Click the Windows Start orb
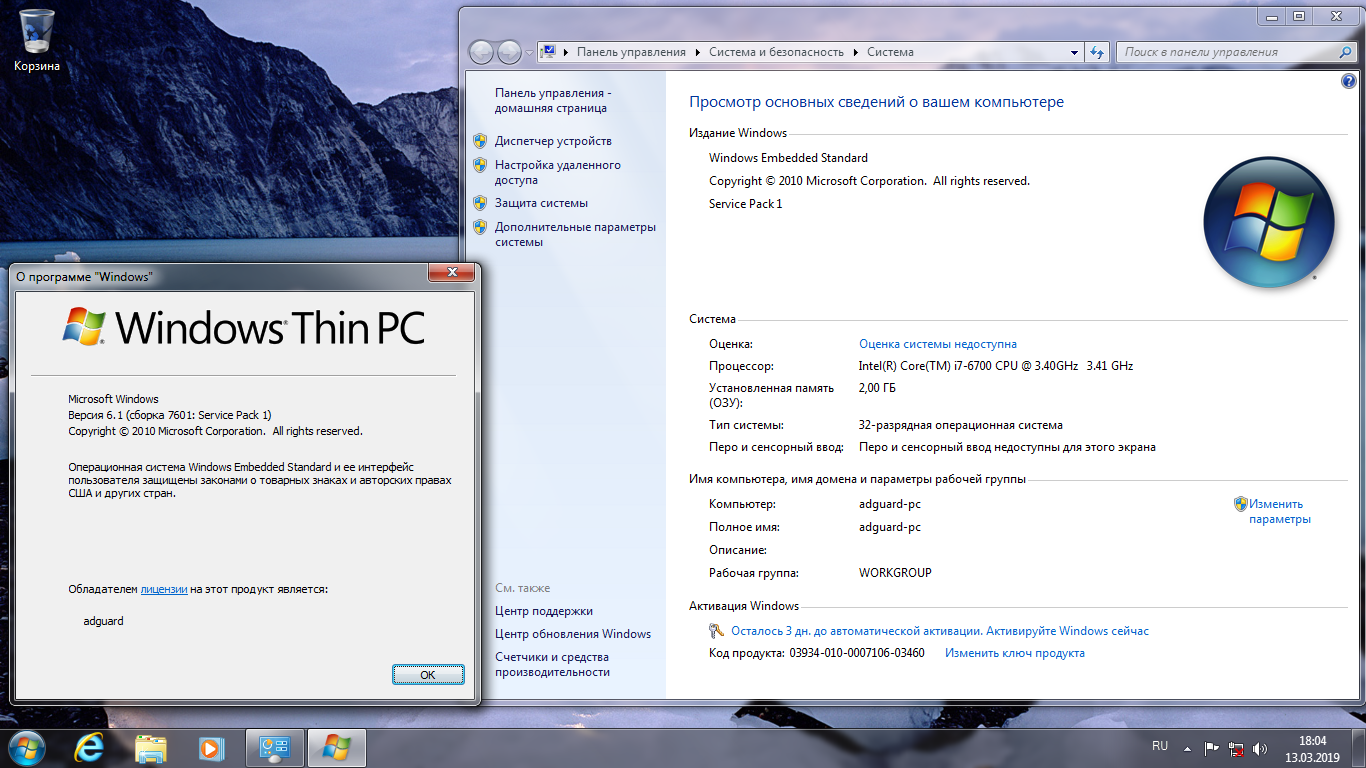Image resolution: width=1366 pixels, height=768 pixels. click(x=26, y=747)
